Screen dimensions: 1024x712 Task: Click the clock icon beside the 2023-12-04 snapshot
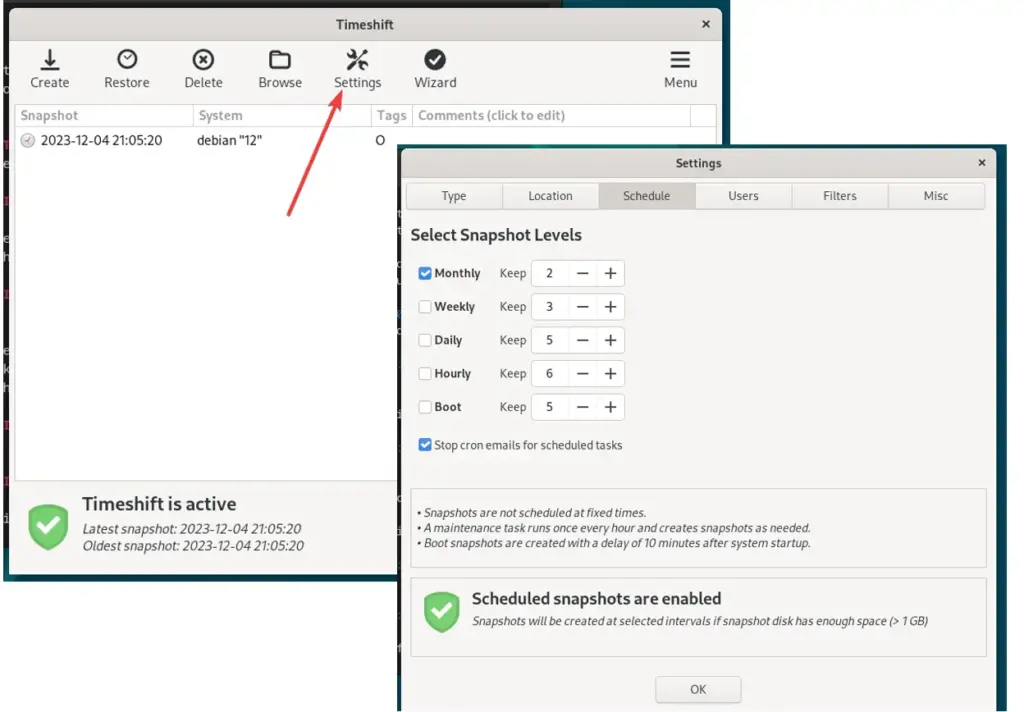27,140
